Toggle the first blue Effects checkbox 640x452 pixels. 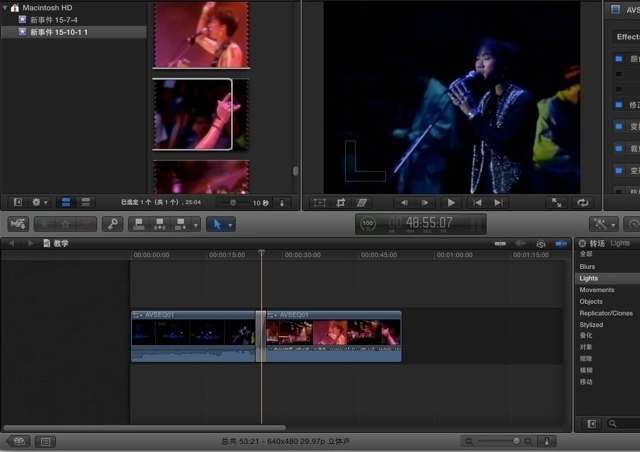pyautogui.click(x=618, y=59)
